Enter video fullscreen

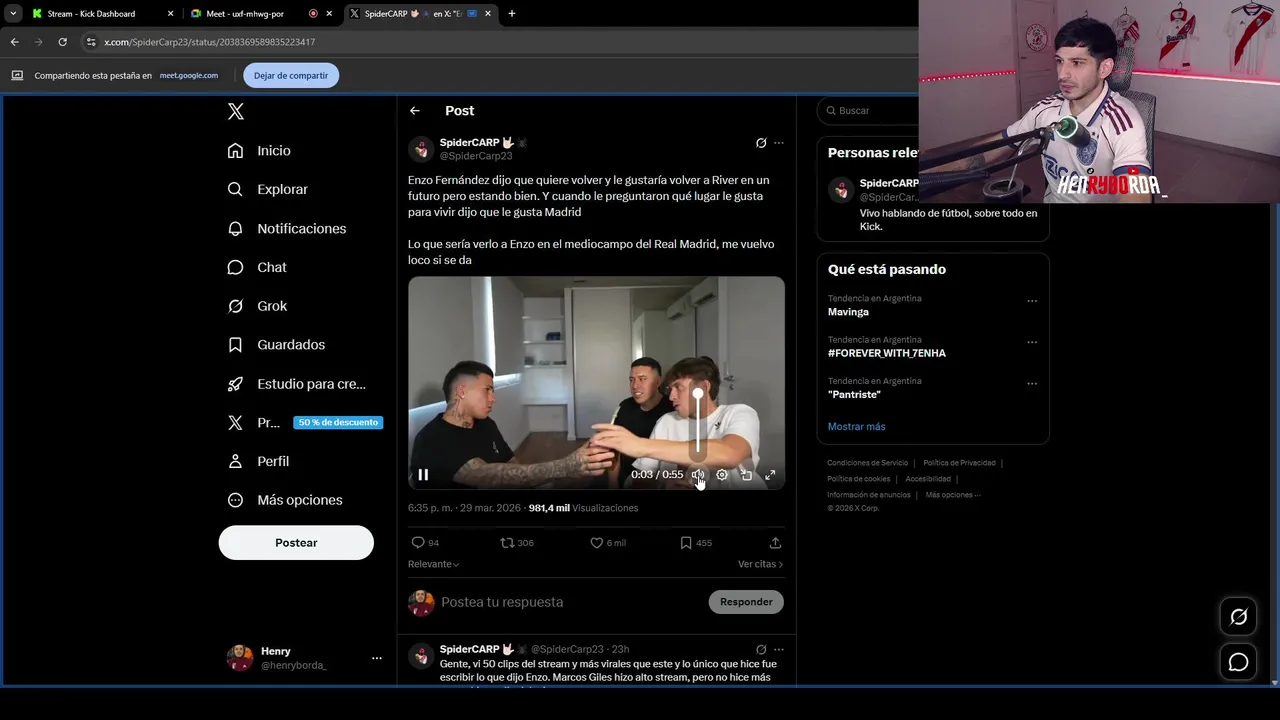point(770,475)
